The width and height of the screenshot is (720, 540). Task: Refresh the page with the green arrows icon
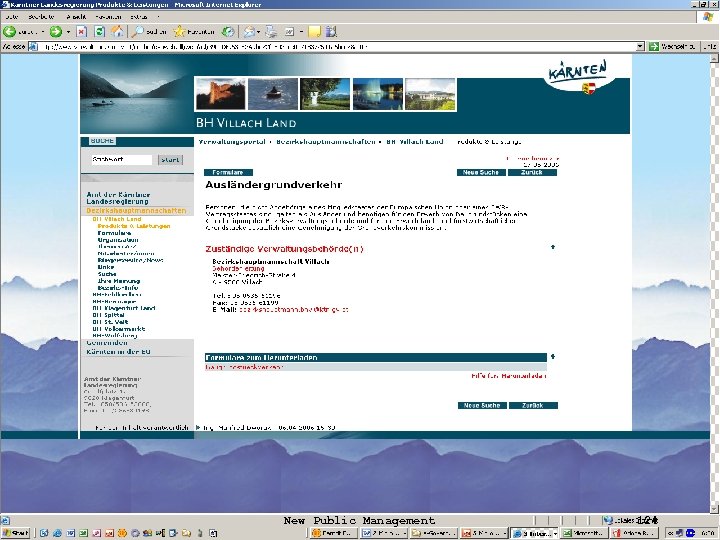click(99, 32)
